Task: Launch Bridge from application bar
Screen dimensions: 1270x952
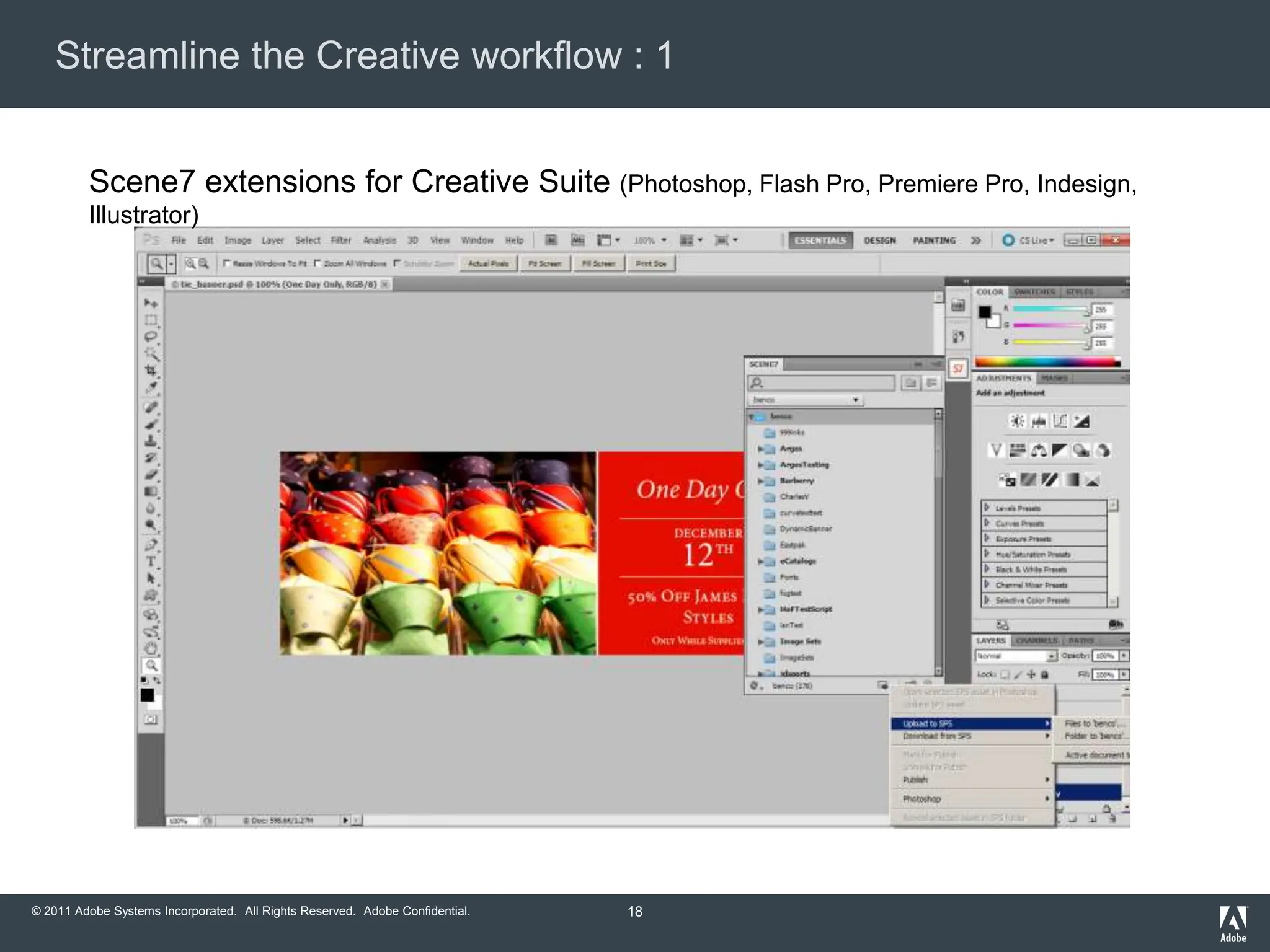Action: click(551, 240)
